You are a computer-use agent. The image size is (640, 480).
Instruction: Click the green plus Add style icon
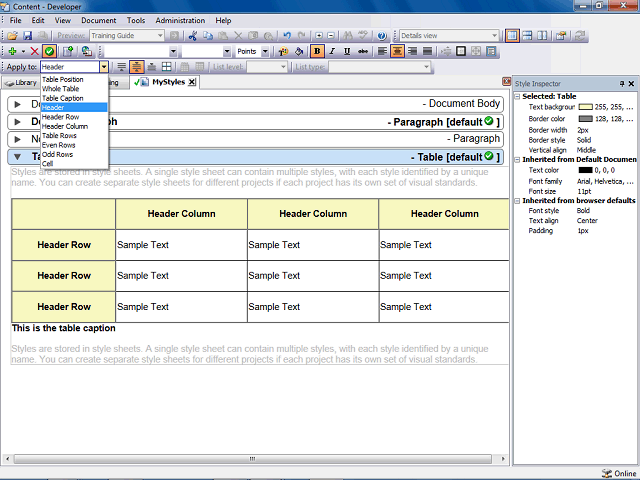click(x=12, y=51)
